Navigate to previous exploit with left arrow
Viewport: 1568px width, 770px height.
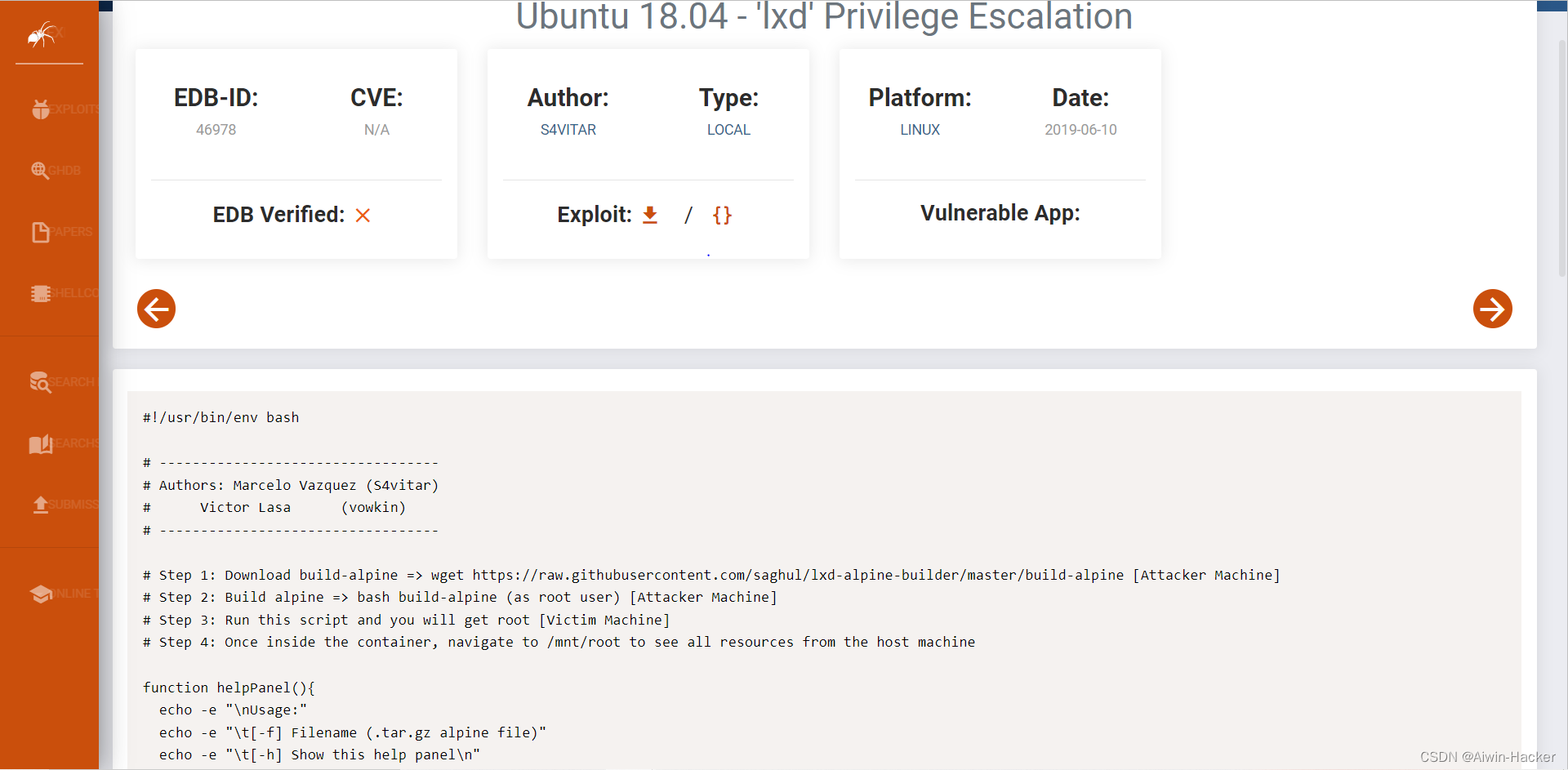click(x=156, y=309)
